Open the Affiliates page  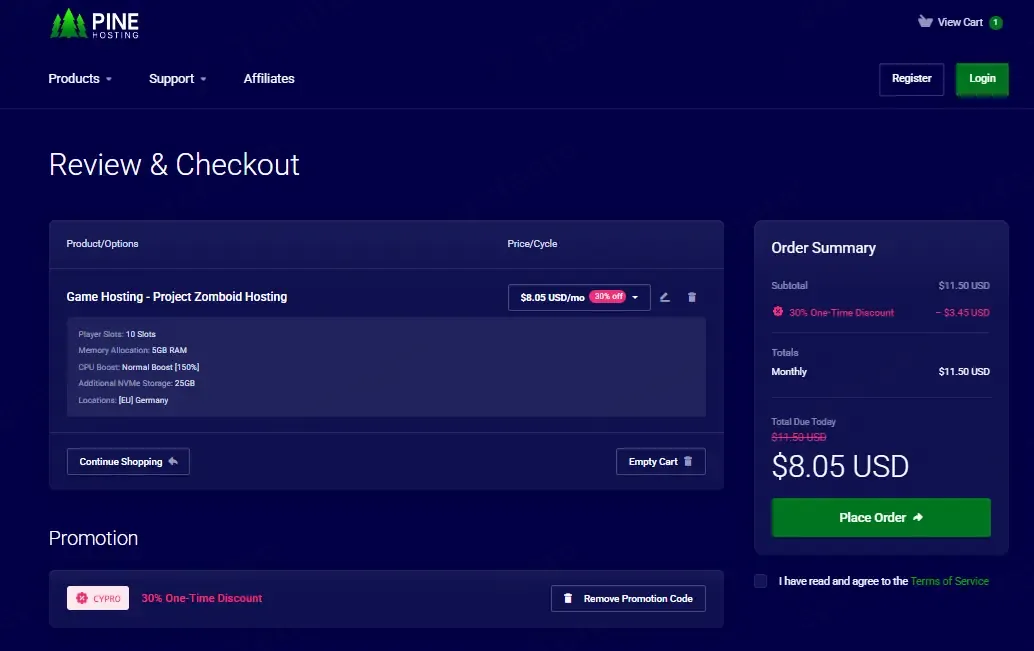pos(269,78)
